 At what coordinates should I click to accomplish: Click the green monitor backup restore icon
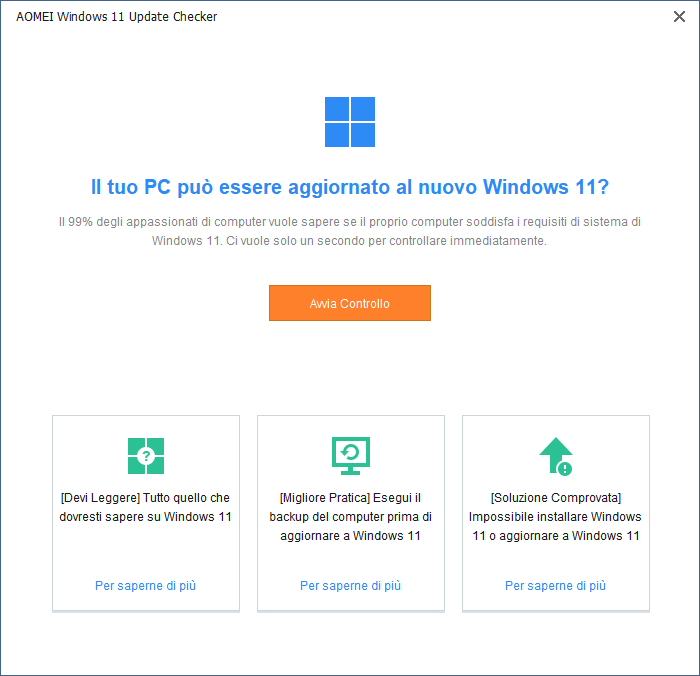pyautogui.click(x=350, y=455)
